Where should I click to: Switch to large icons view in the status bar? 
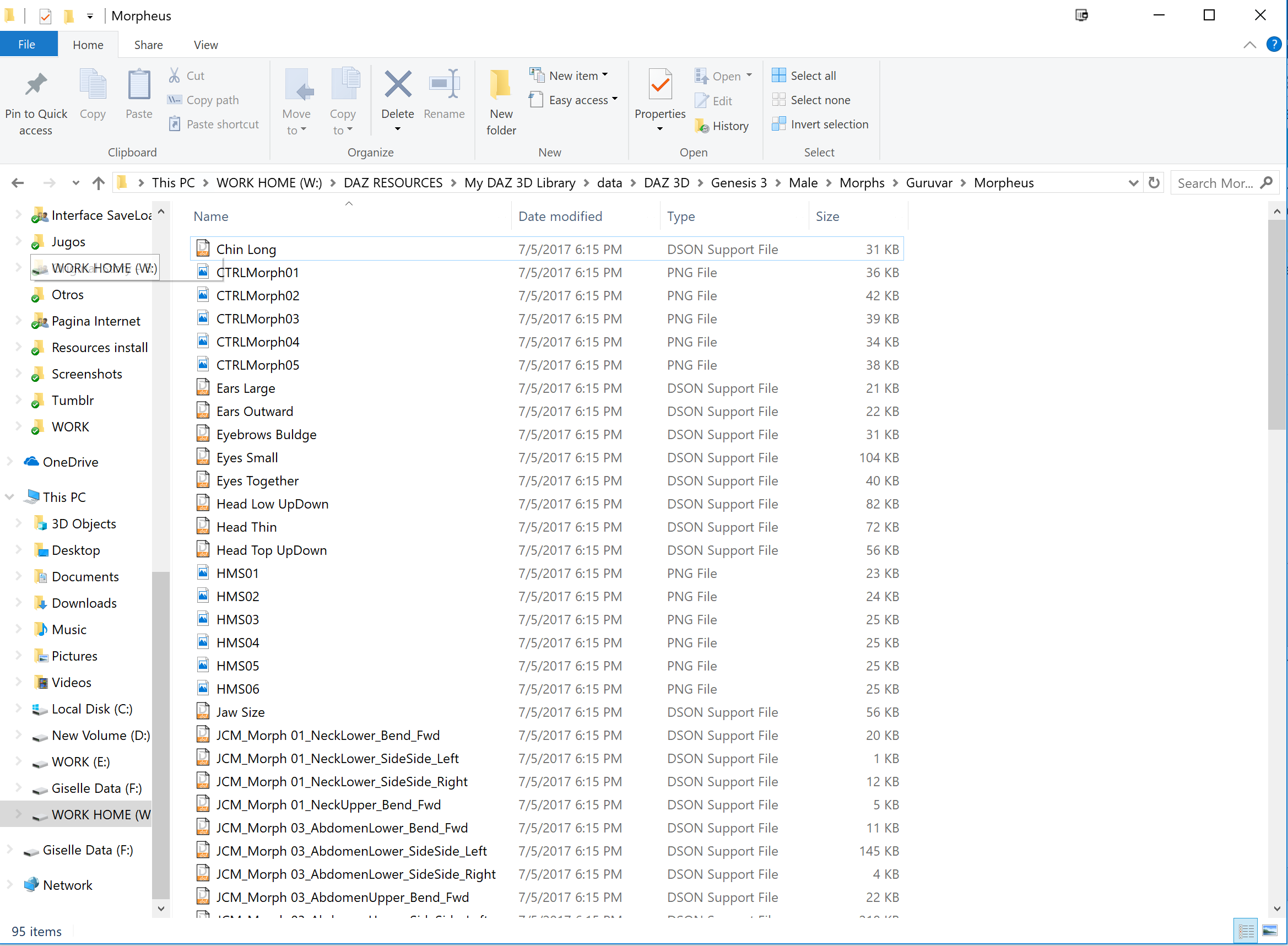[x=1270, y=931]
